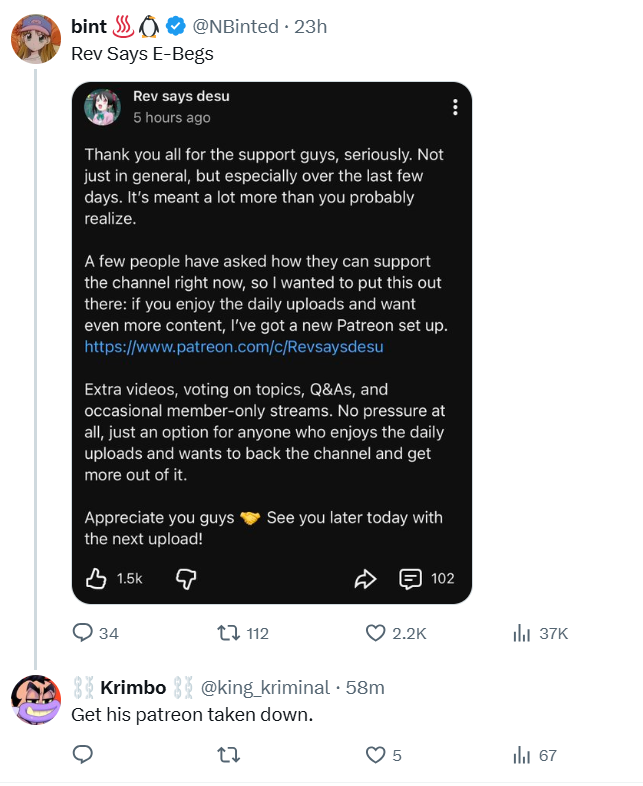Retweet bint's Rev Says E-Begs post
This screenshot has width=643, height=786.
click(228, 633)
